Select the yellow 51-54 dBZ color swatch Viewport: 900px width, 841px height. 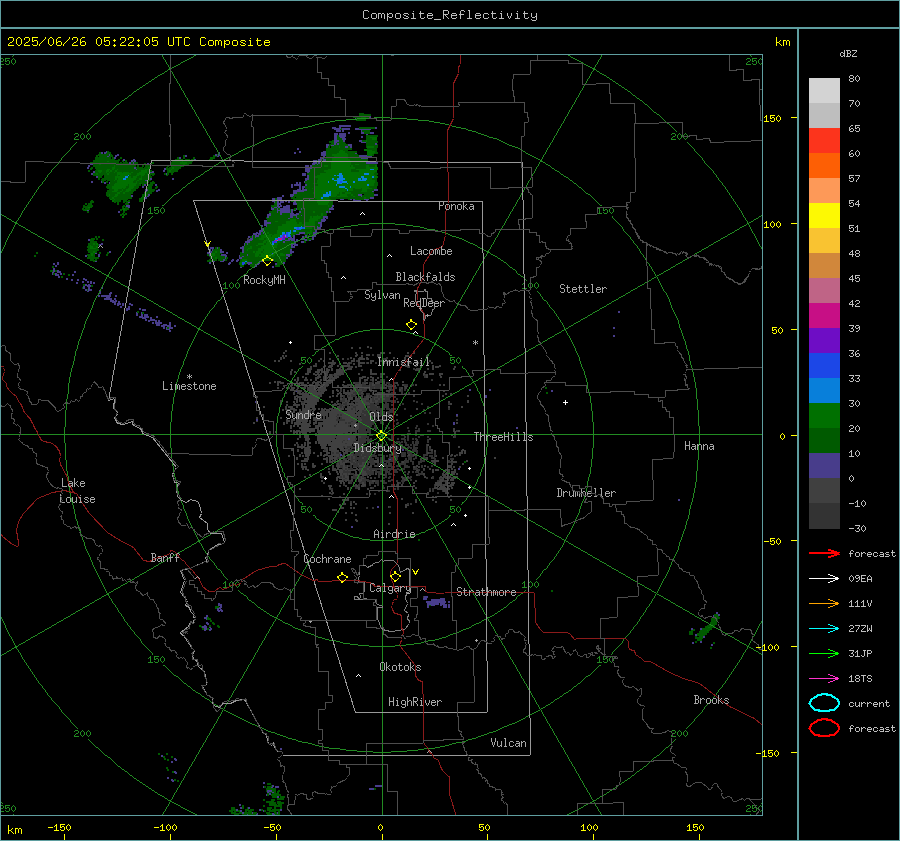(824, 215)
